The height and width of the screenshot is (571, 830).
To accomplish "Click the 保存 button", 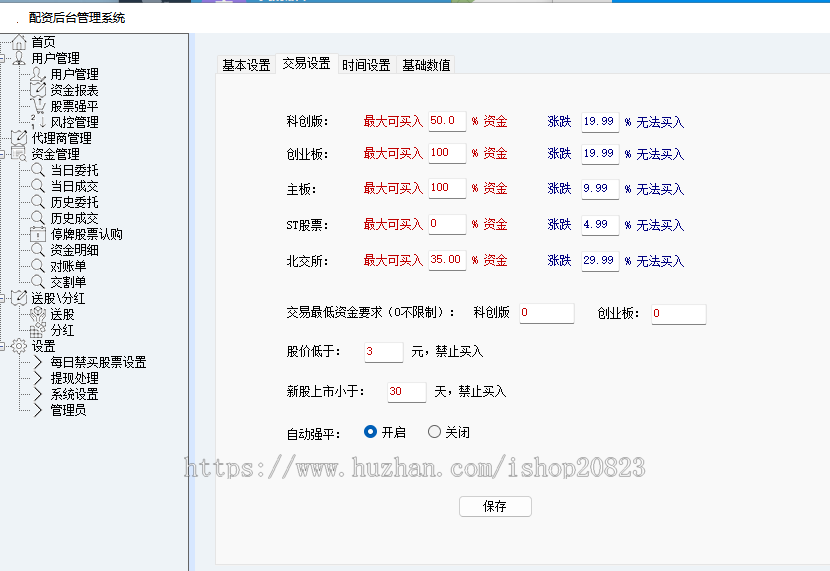I will 495,506.
